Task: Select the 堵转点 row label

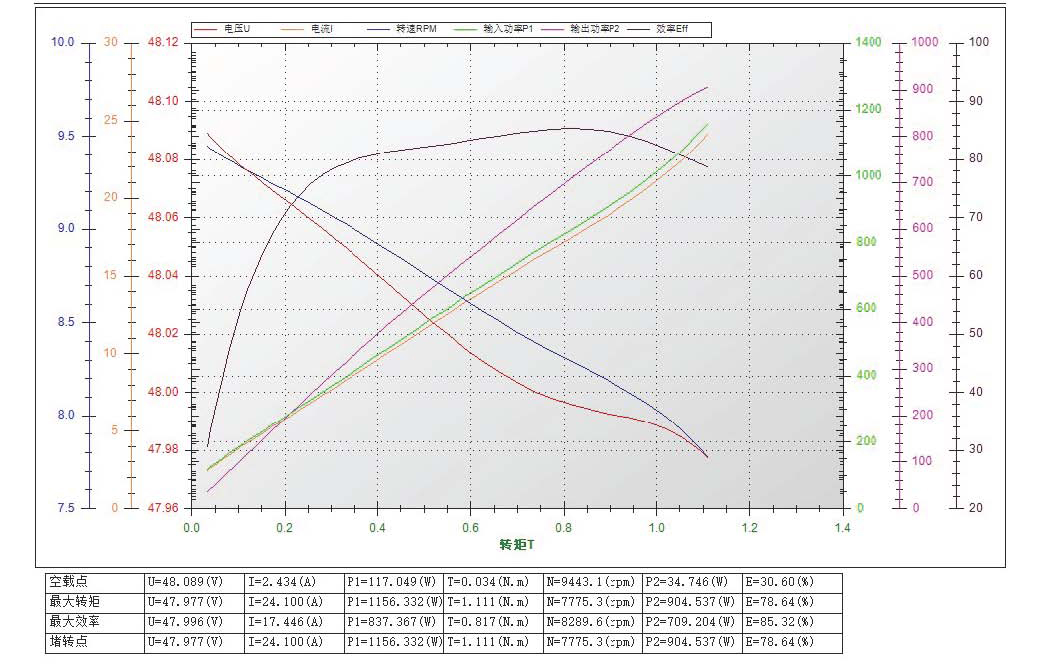Action: (69, 642)
